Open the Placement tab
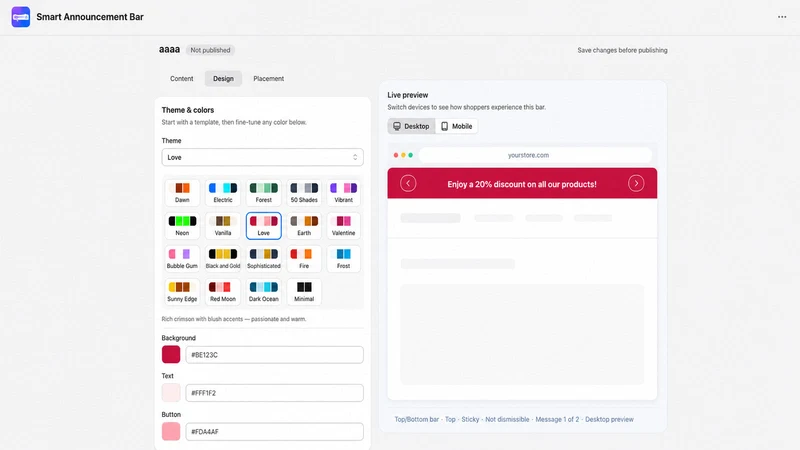This screenshot has height=450, width=800. [x=268, y=79]
